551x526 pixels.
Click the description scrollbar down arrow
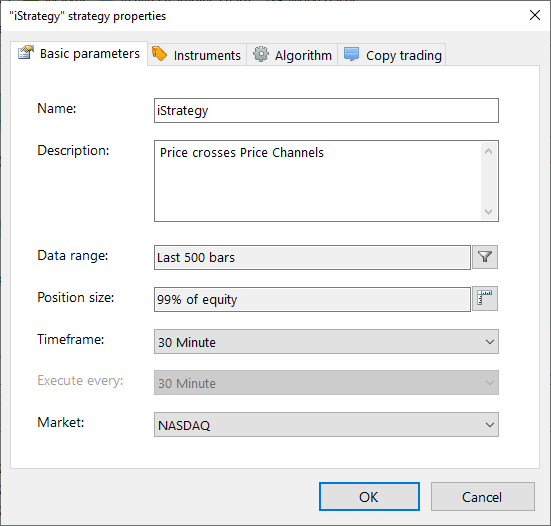click(x=488, y=212)
